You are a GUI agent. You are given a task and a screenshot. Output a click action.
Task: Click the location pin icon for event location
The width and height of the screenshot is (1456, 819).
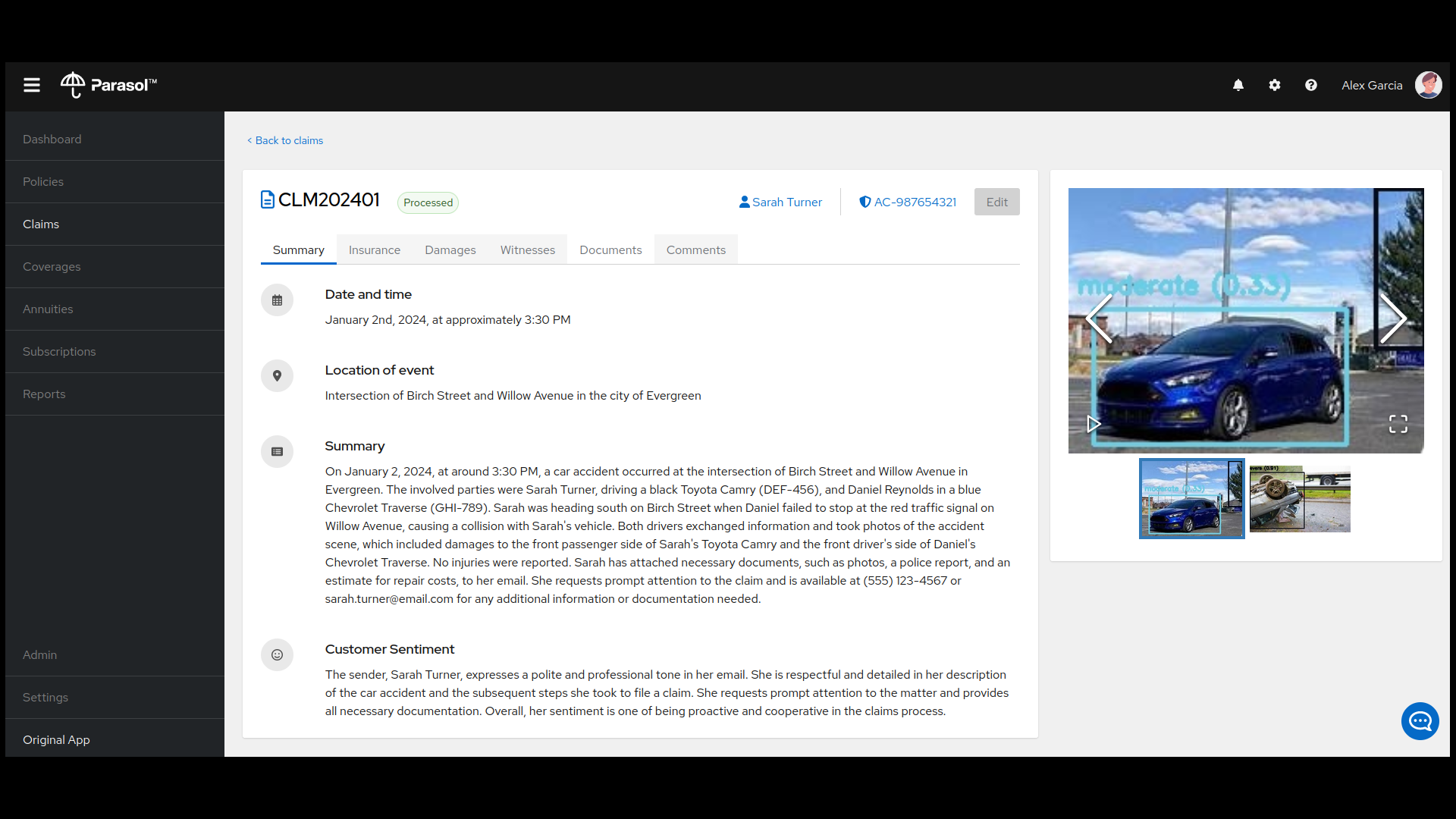(277, 375)
